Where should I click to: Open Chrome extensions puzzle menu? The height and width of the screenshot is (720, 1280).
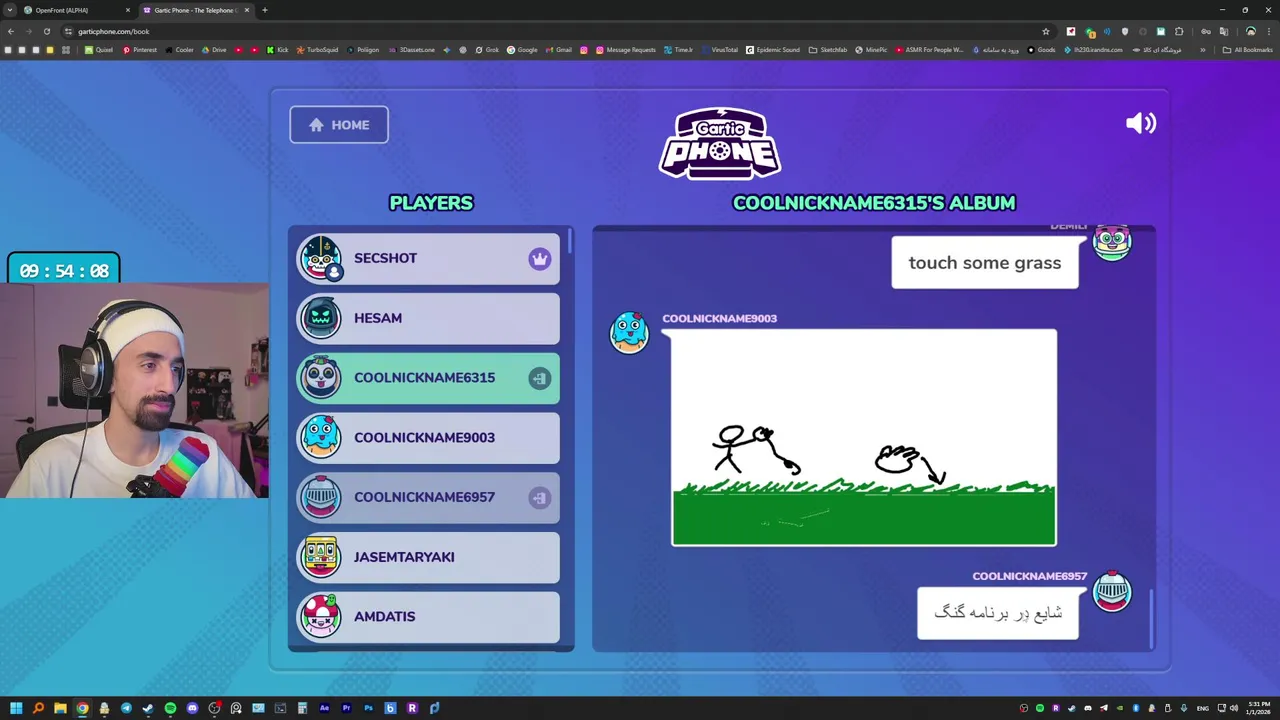tap(1179, 31)
